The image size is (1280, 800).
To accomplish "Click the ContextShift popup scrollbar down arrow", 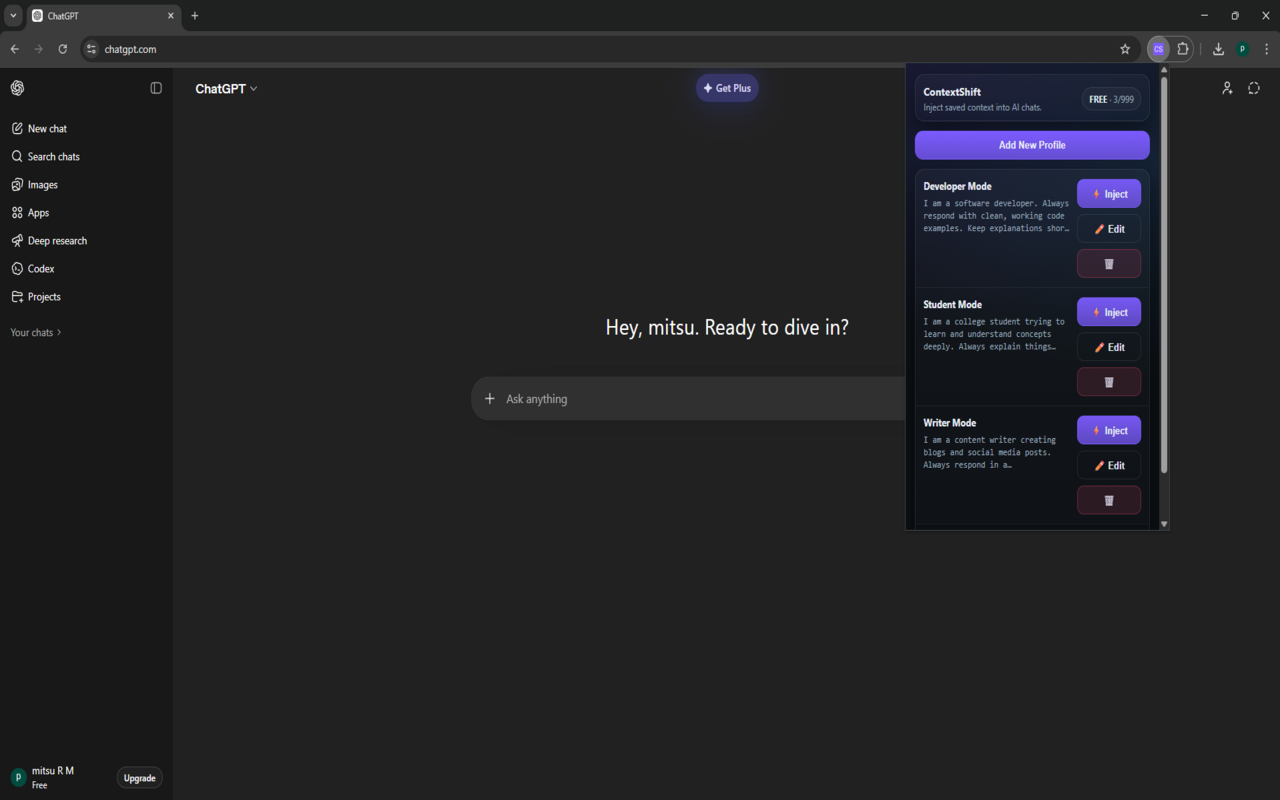I will [x=1163, y=524].
